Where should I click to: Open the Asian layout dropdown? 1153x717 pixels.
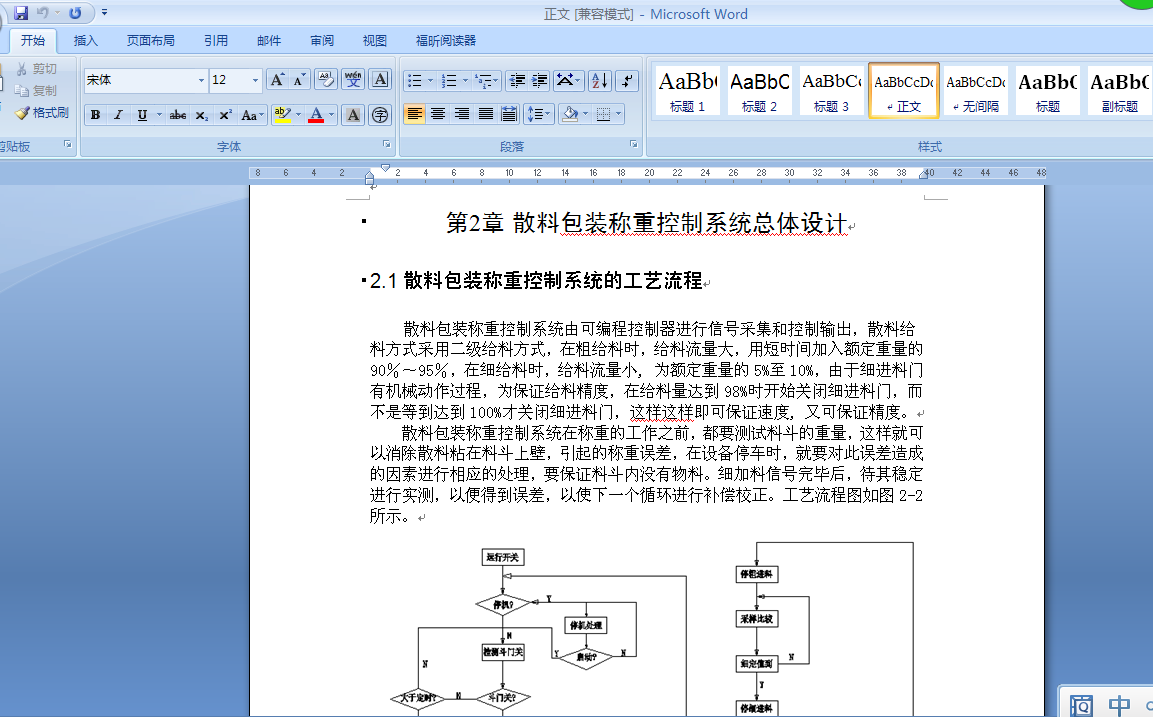pyautogui.click(x=569, y=80)
